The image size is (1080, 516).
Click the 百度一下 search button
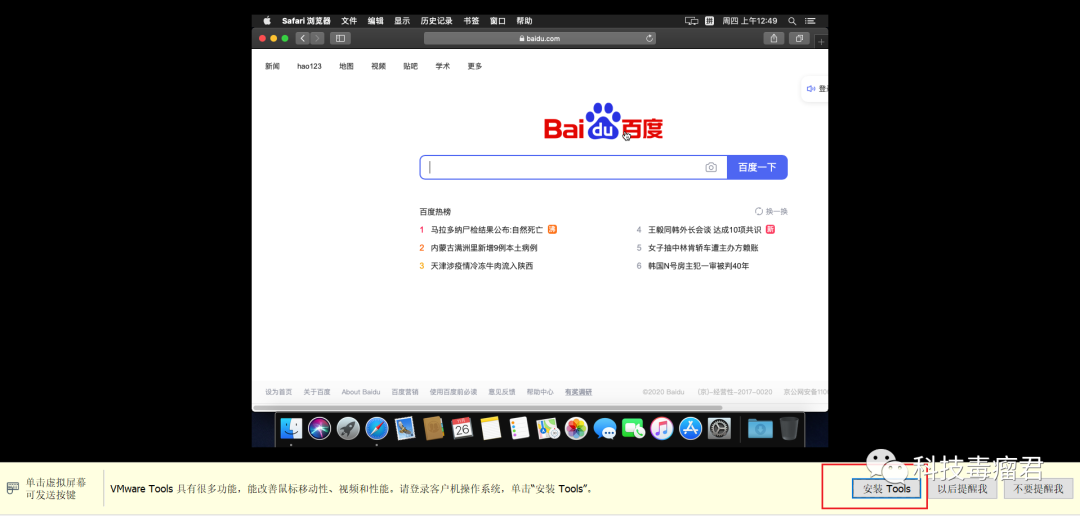[x=757, y=167]
